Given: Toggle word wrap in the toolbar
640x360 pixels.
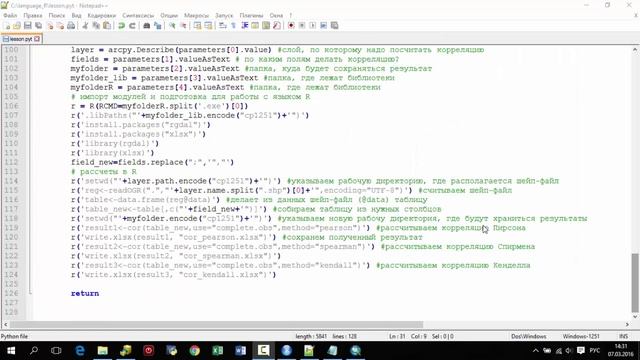Looking at the screenshot, I should (x=223, y=26).
